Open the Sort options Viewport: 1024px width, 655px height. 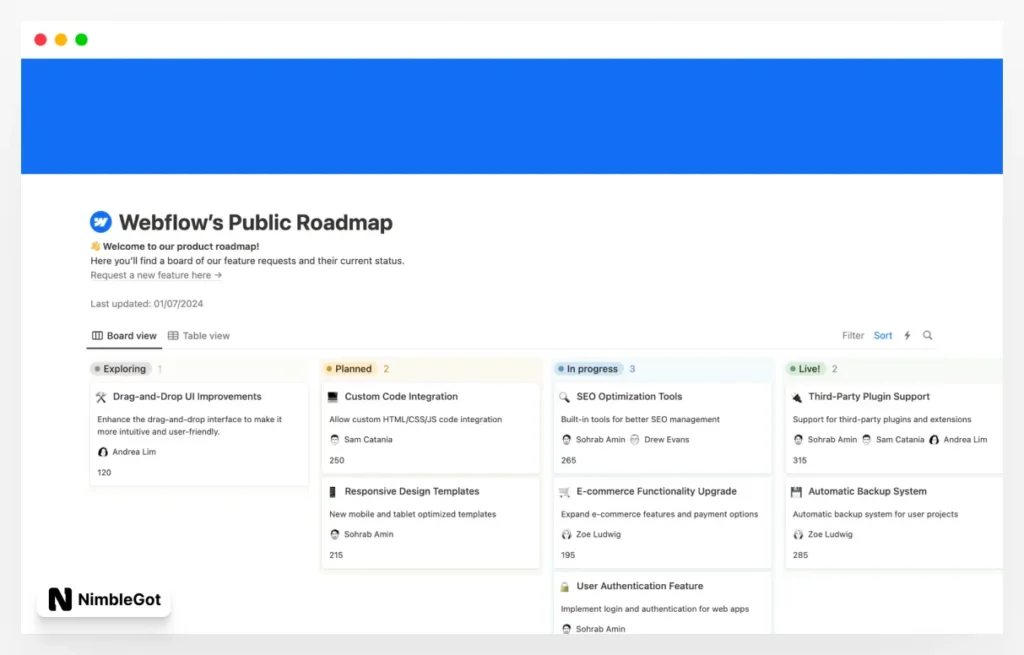click(x=883, y=336)
